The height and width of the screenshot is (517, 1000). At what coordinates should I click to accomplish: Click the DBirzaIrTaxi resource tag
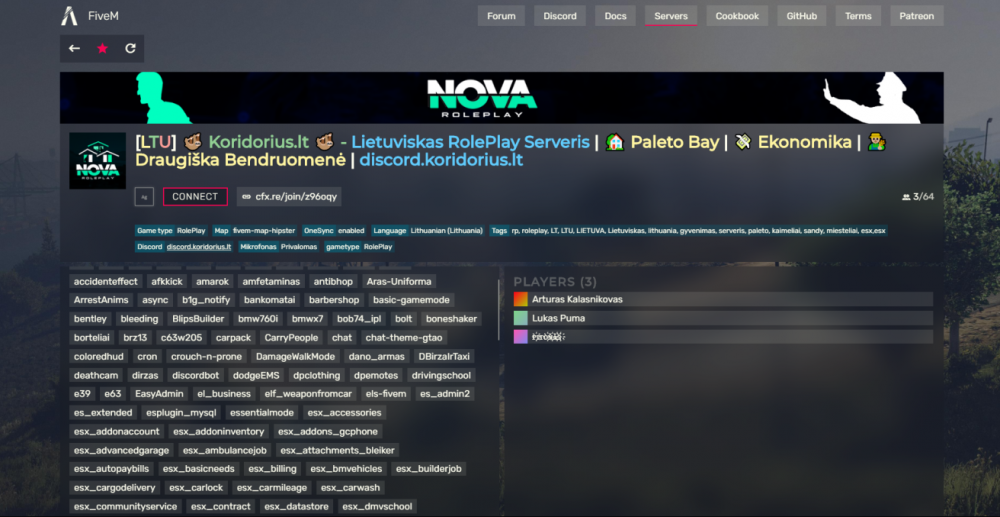445,356
